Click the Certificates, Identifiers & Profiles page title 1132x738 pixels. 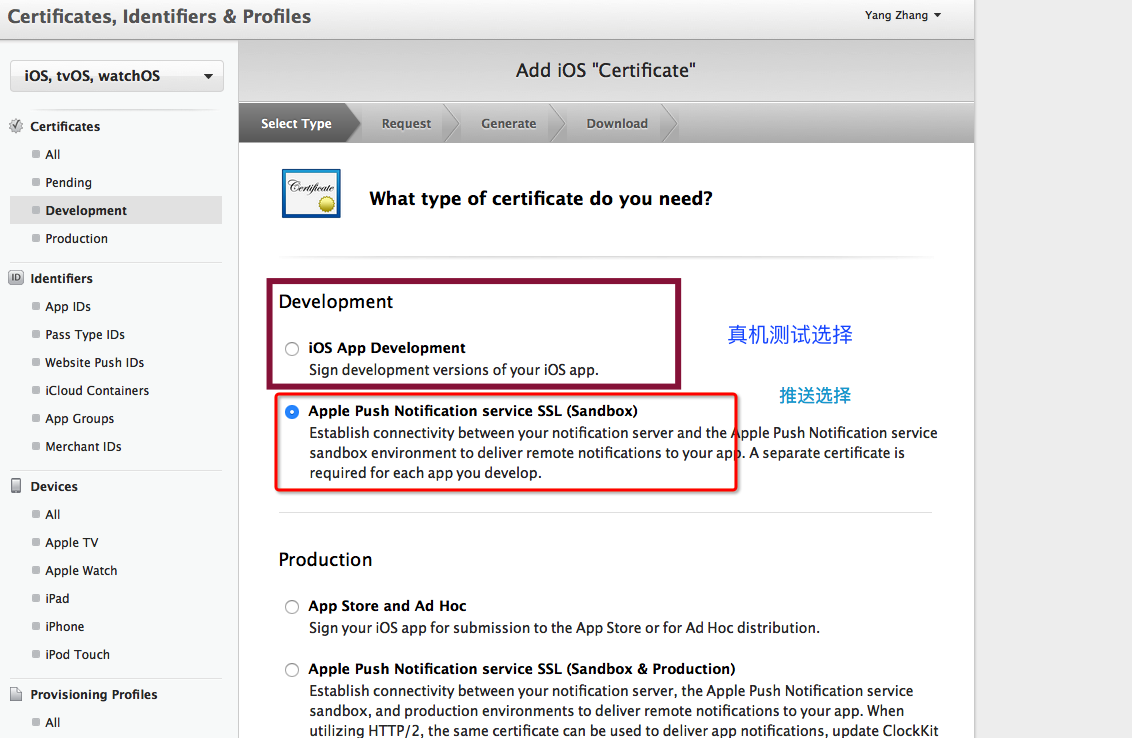160,16
